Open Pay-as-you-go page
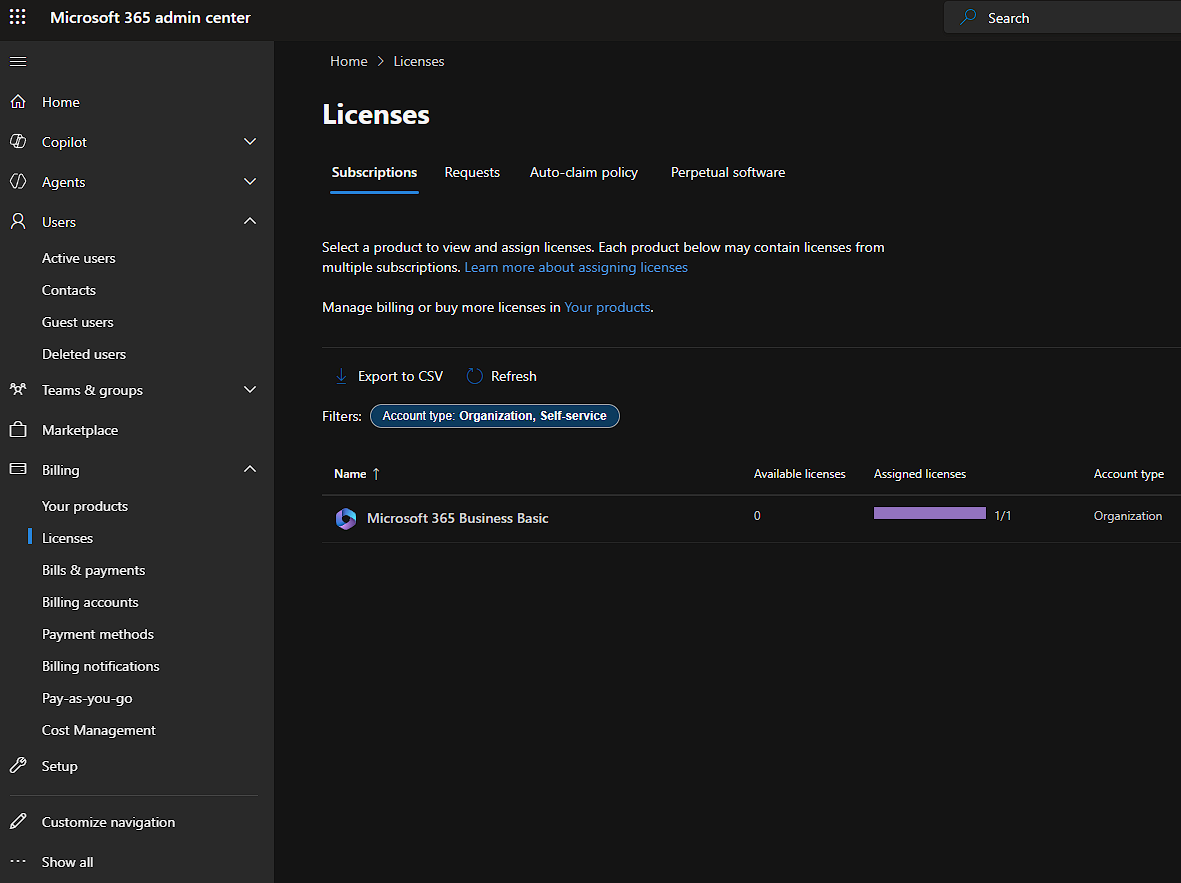The height and width of the screenshot is (883, 1181). click(x=87, y=698)
